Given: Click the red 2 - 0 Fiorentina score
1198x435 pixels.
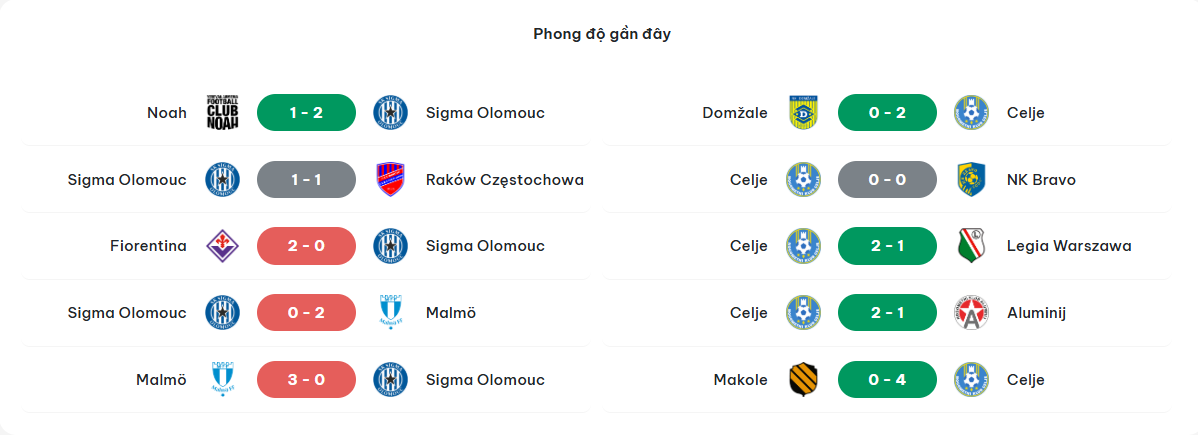Looking at the screenshot, I should tap(306, 246).
